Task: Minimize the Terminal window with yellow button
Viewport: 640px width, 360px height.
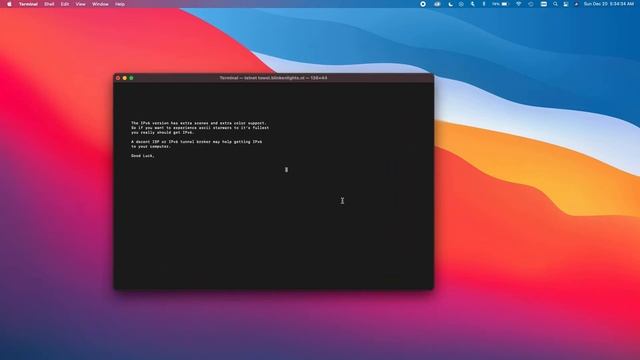Action: tap(125, 78)
